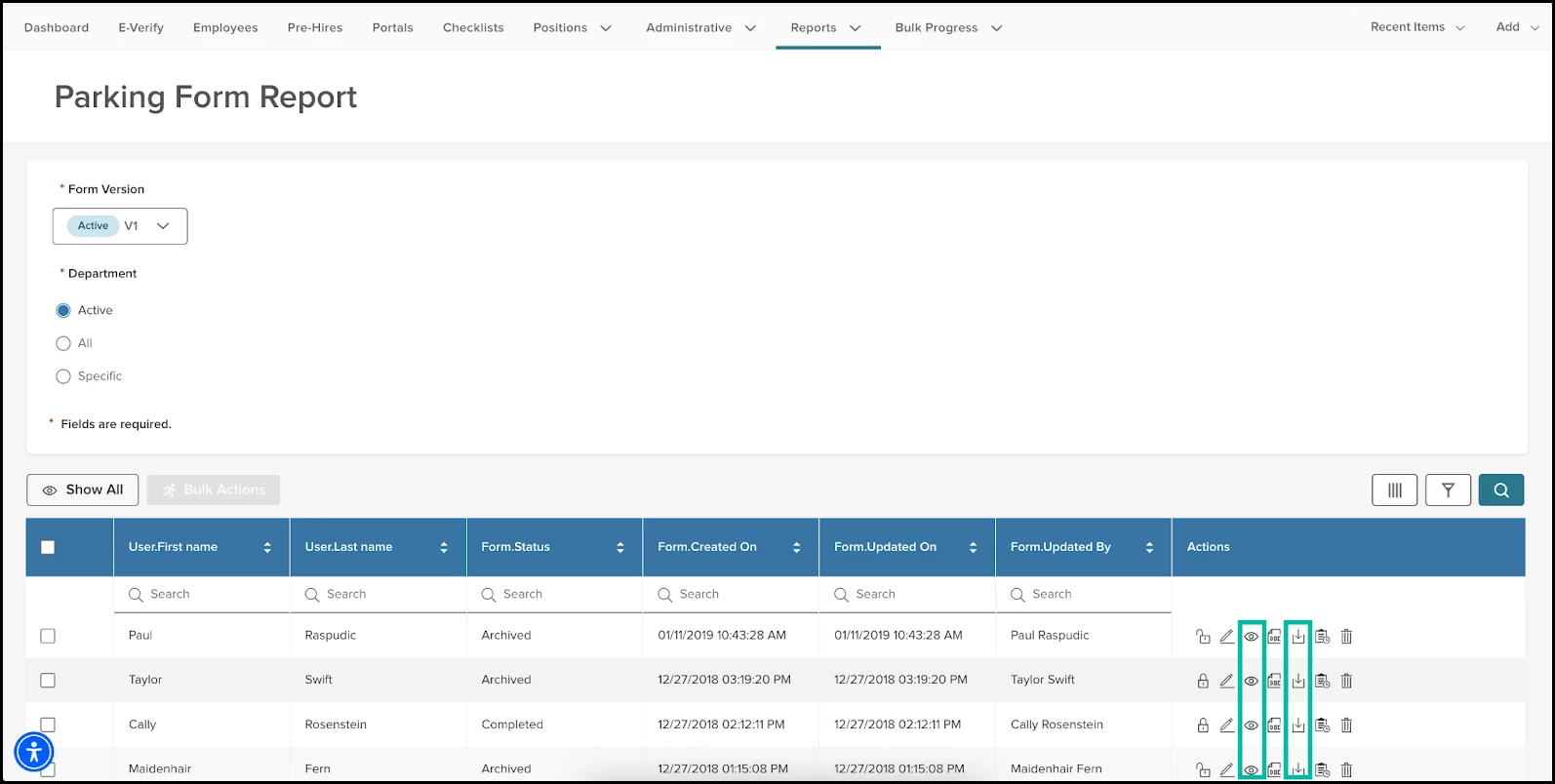Open the clipboard history icon for Cally Rosenstein
1555x784 pixels.
click(x=1323, y=725)
